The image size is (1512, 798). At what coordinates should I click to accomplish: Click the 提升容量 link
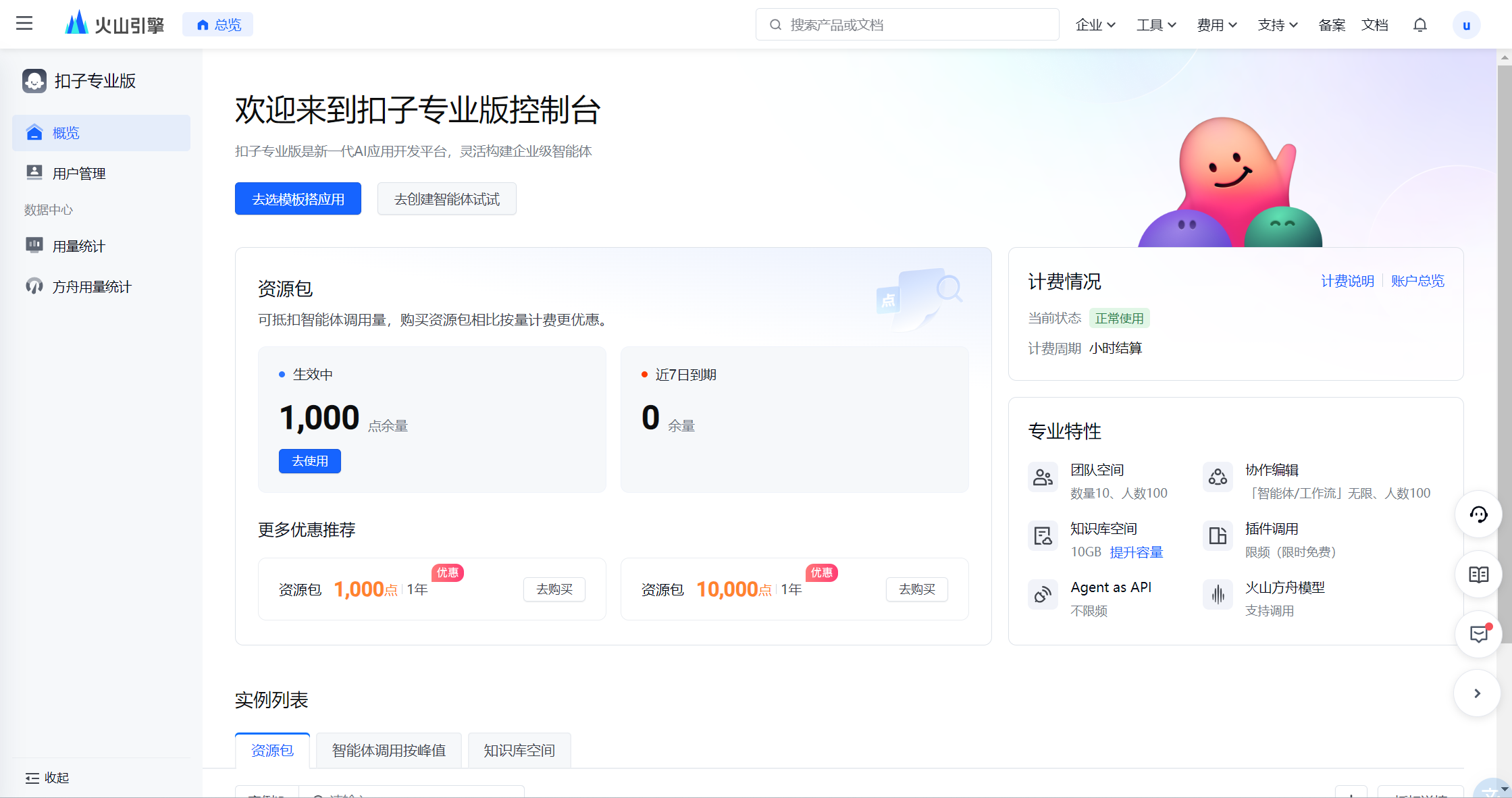click(1137, 552)
